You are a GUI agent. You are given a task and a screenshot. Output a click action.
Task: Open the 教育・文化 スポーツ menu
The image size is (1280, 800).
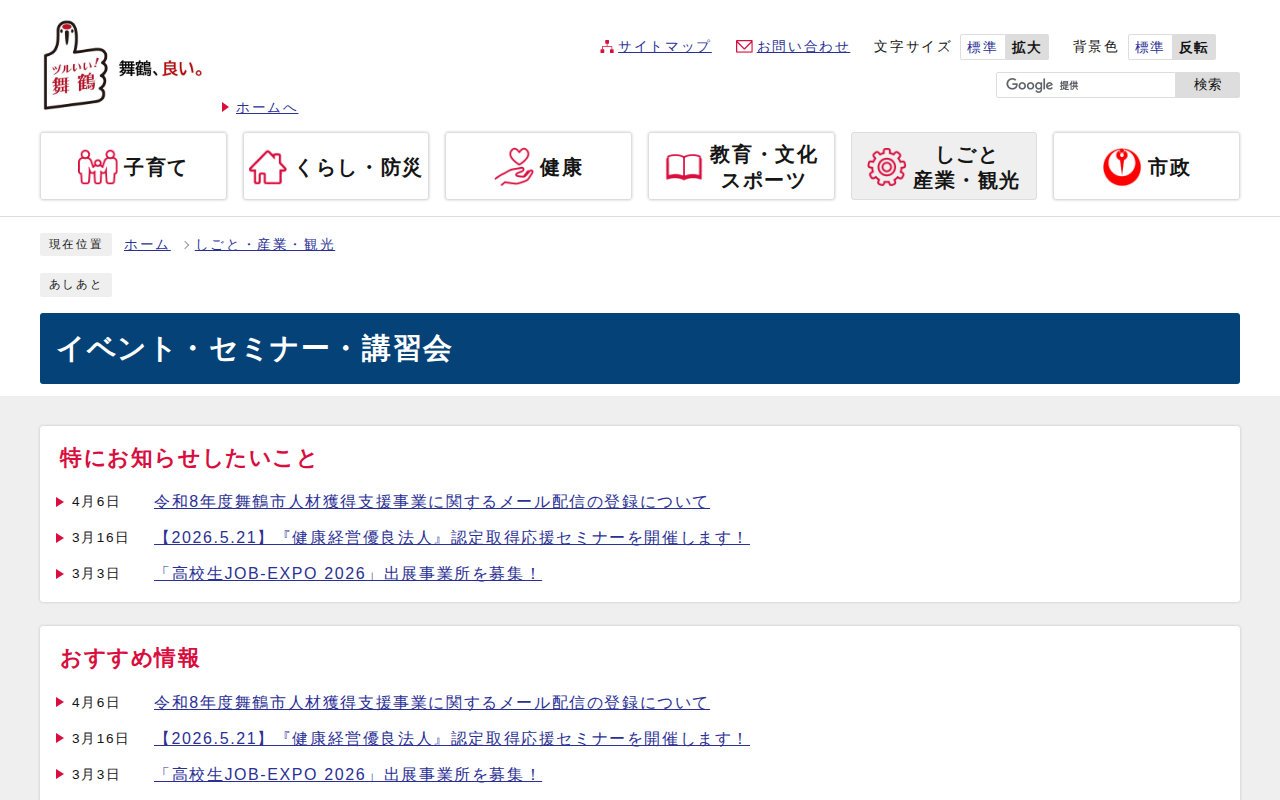point(741,166)
